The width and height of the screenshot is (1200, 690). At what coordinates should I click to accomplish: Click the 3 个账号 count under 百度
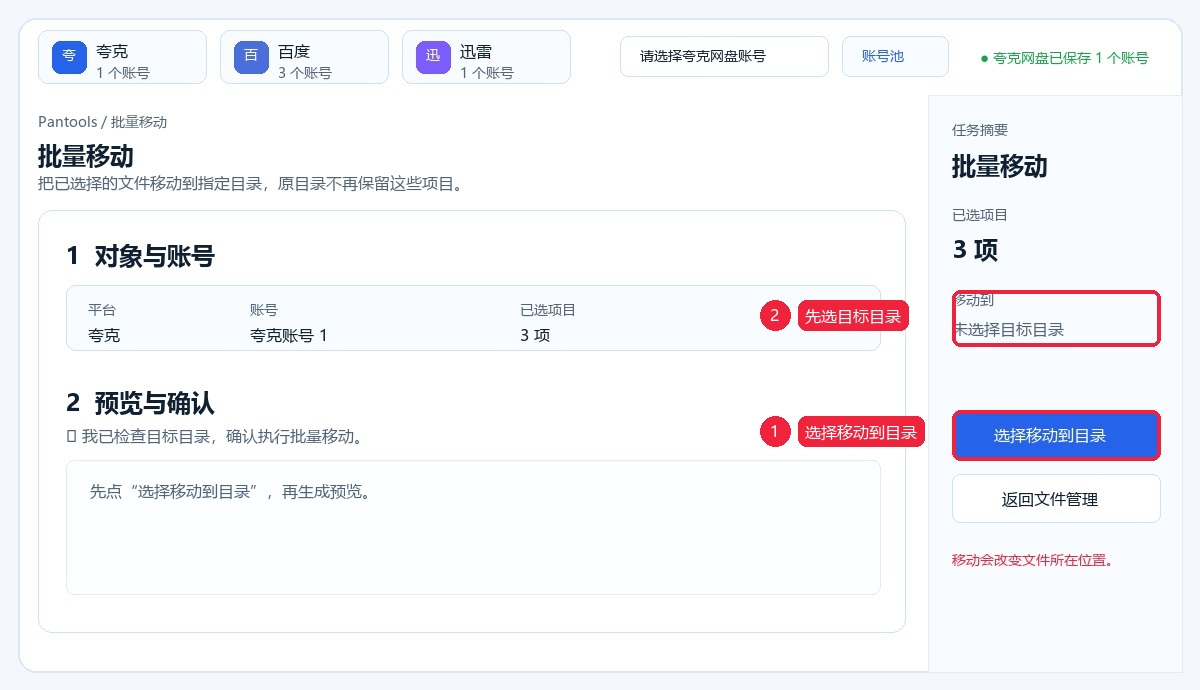click(x=305, y=73)
